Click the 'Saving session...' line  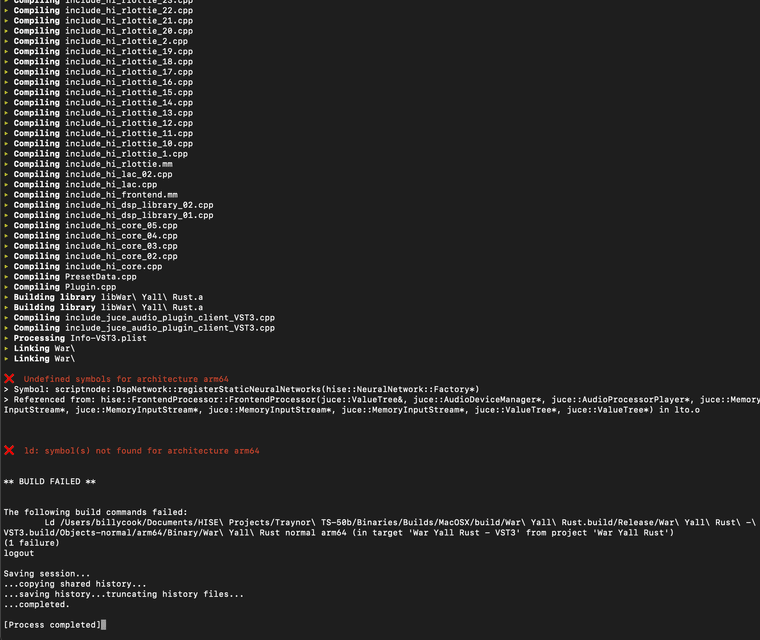coord(47,574)
